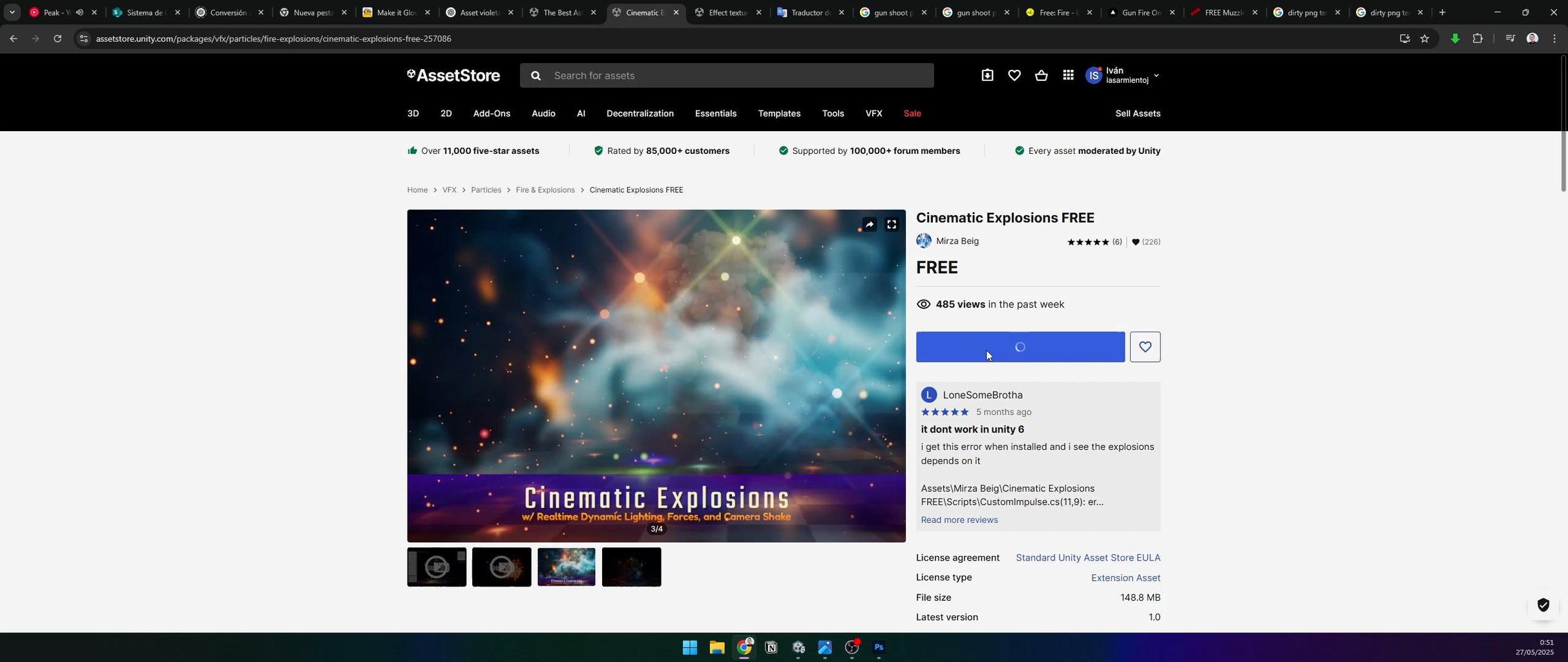Switch to the Effect texture tab

pos(727,12)
